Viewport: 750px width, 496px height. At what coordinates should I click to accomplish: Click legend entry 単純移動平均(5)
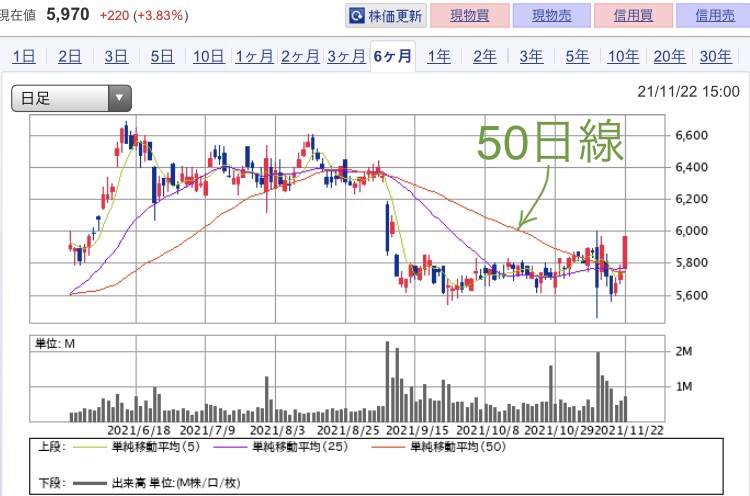[x=155, y=447]
